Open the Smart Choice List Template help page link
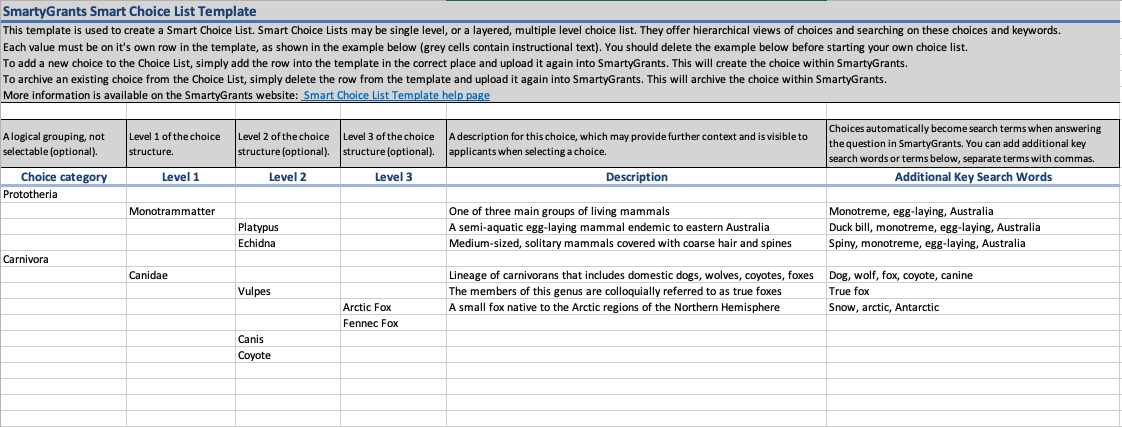1122x427 pixels. [395, 95]
